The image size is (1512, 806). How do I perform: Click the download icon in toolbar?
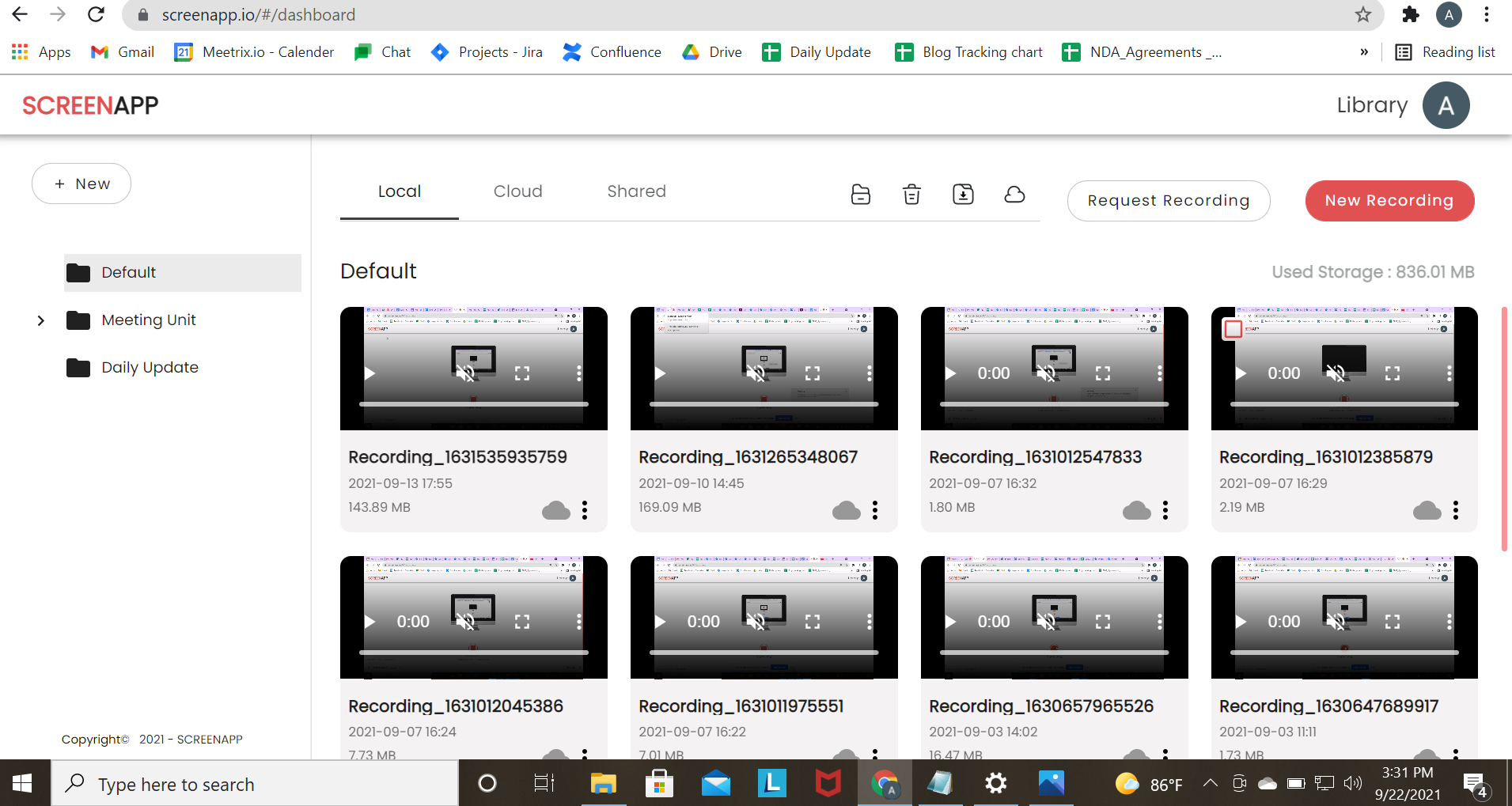pyautogui.click(x=963, y=195)
